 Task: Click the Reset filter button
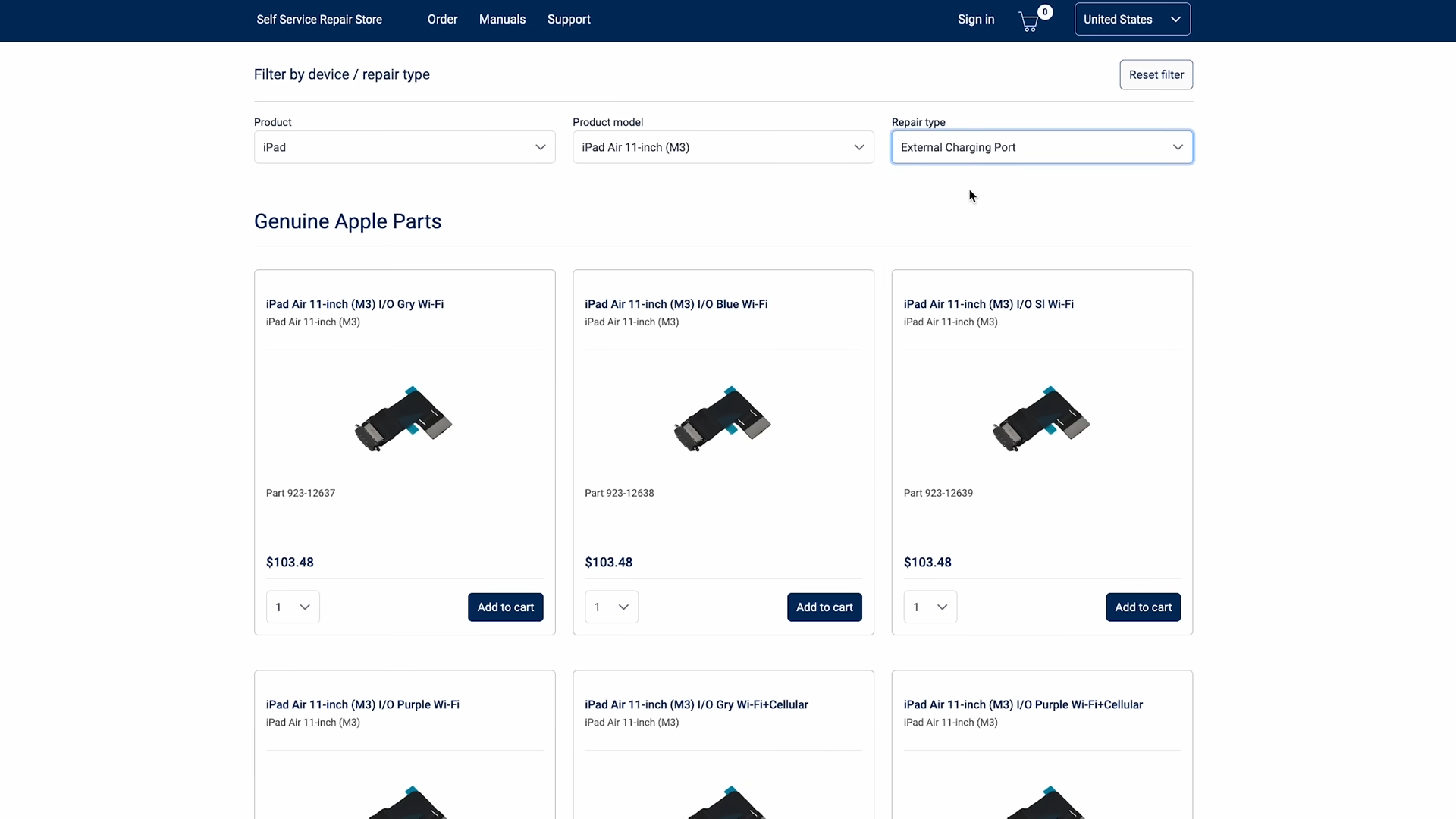1156,74
